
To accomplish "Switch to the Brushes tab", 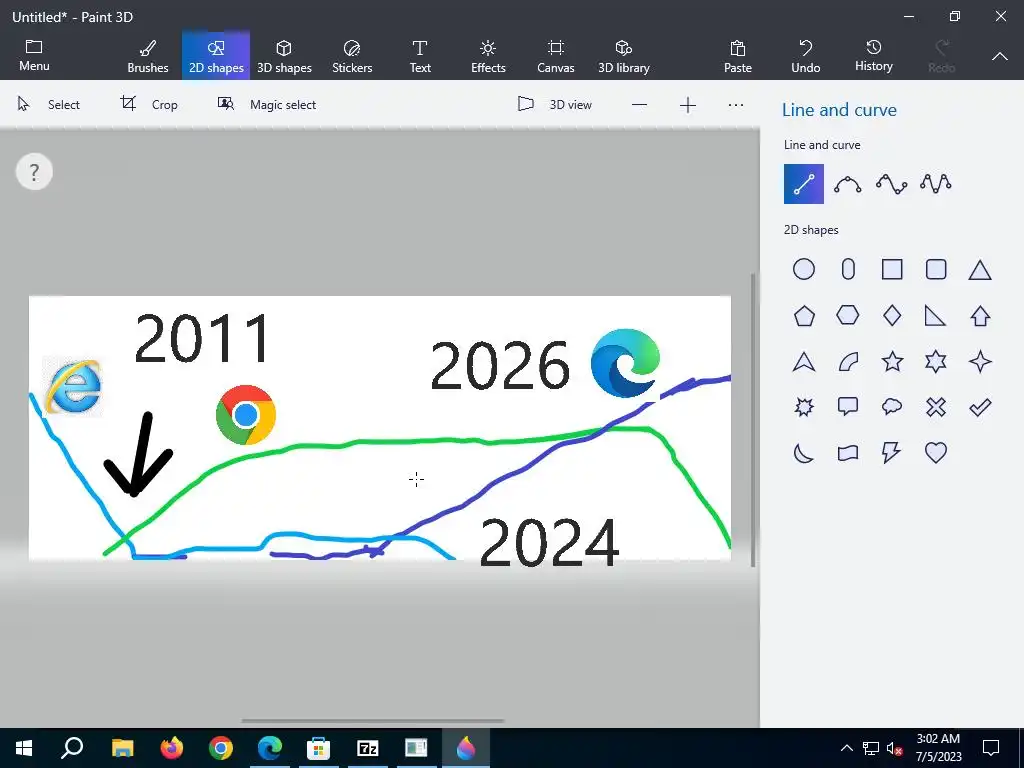I will 148,55.
